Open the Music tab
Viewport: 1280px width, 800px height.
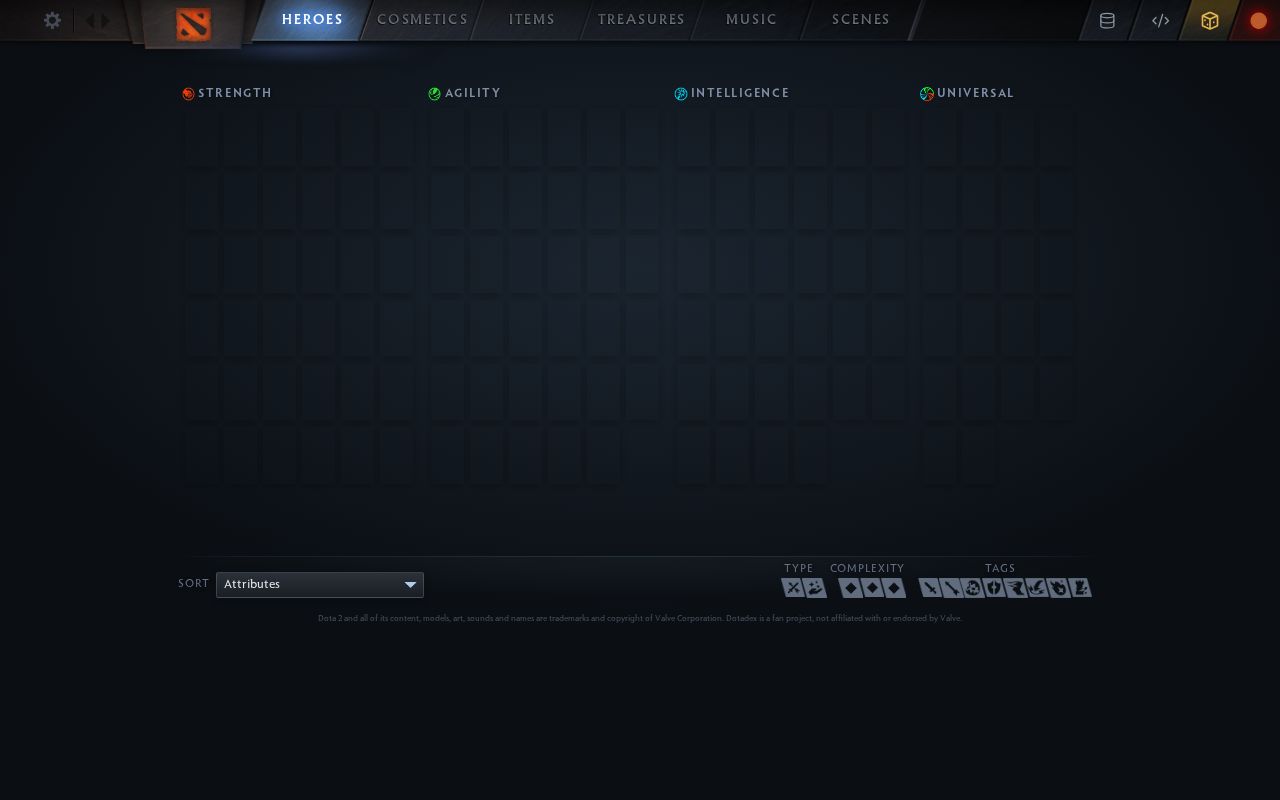click(x=751, y=20)
